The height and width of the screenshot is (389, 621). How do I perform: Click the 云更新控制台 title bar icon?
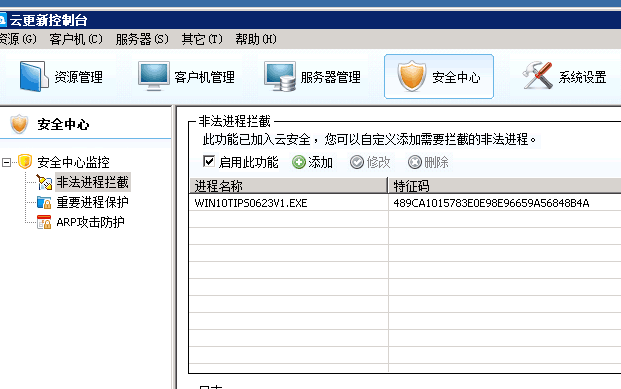click(2, 20)
